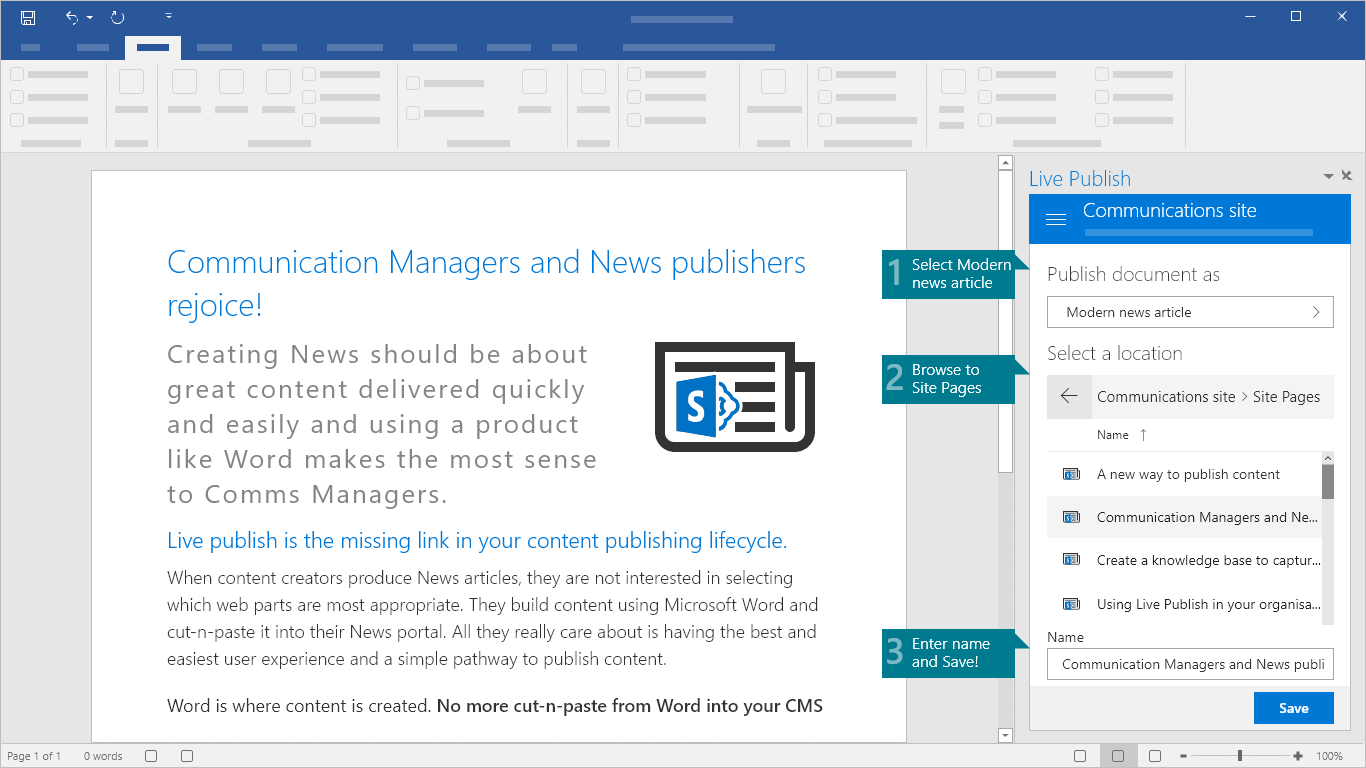The height and width of the screenshot is (768, 1366).
Task: Select 'Create a knowledge base to captur...' page
Action: [1184, 560]
